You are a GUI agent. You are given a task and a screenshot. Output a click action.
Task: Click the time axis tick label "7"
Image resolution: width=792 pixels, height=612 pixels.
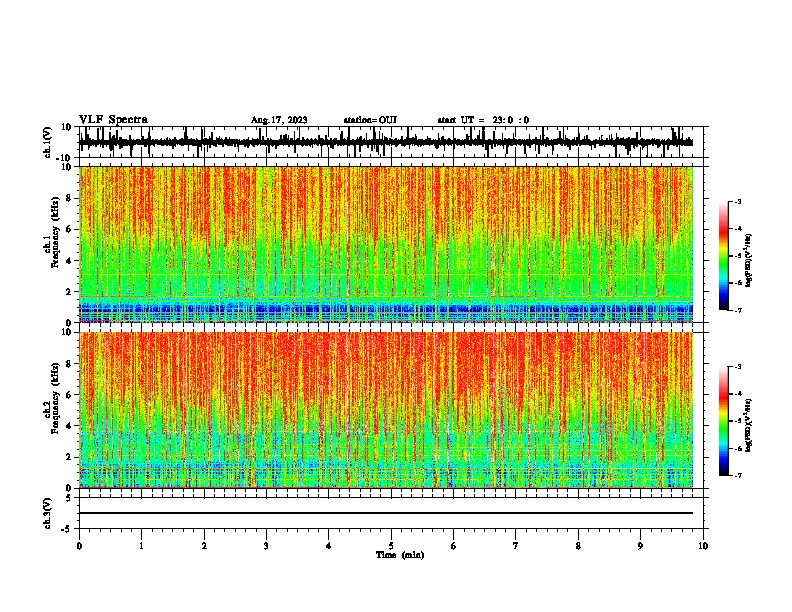point(516,546)
